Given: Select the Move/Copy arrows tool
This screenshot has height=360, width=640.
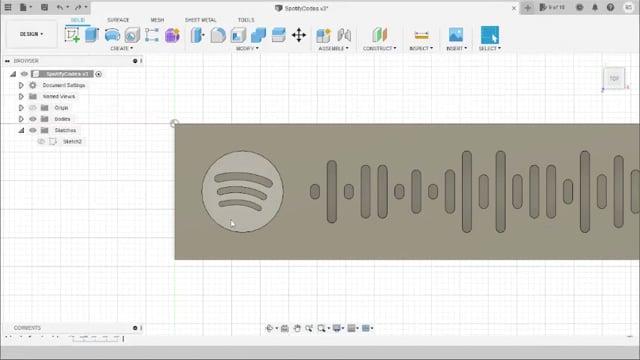Looking at the screenshot, I should pos(299,35).
